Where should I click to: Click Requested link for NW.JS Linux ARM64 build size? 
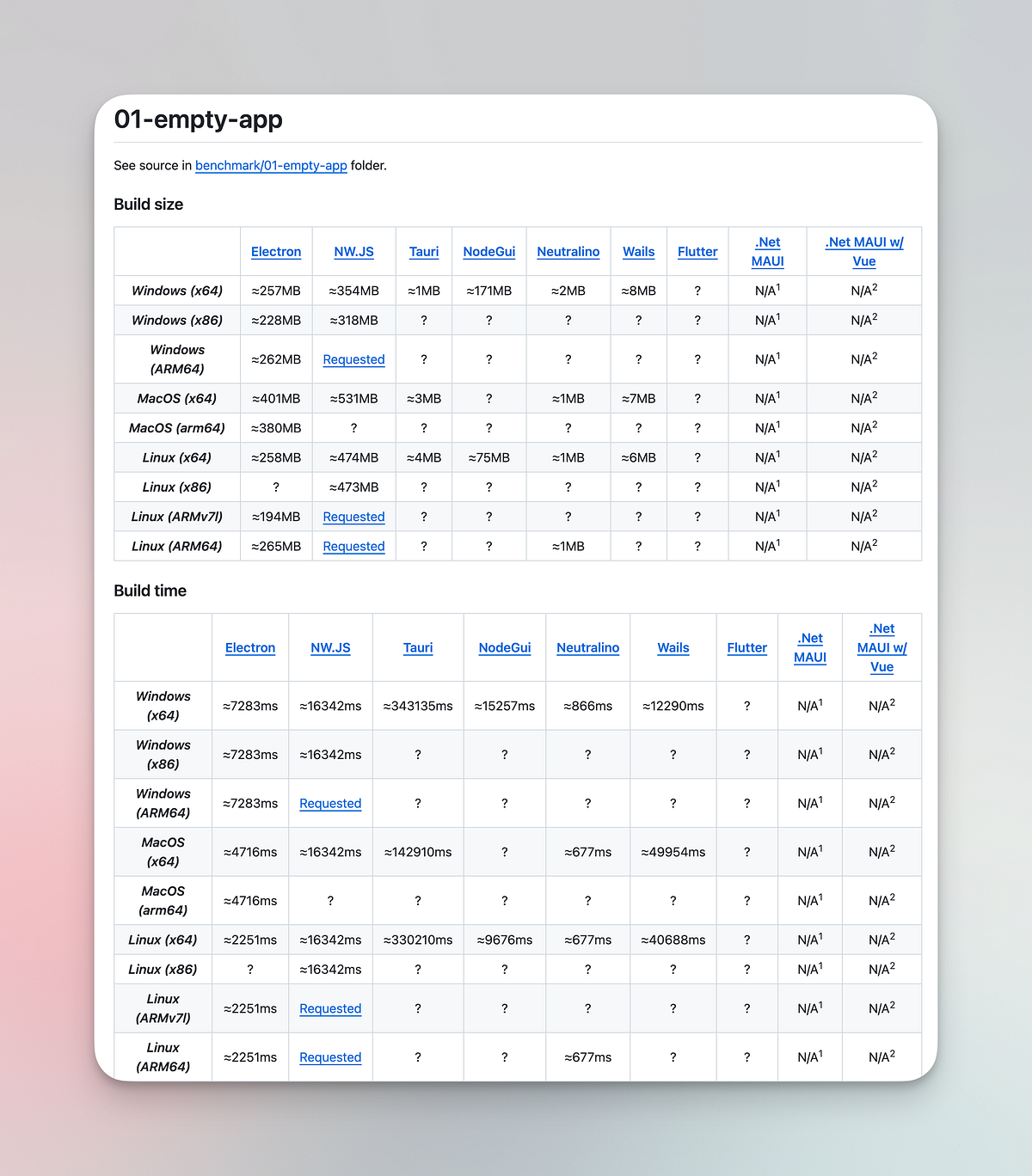point(353,546)
